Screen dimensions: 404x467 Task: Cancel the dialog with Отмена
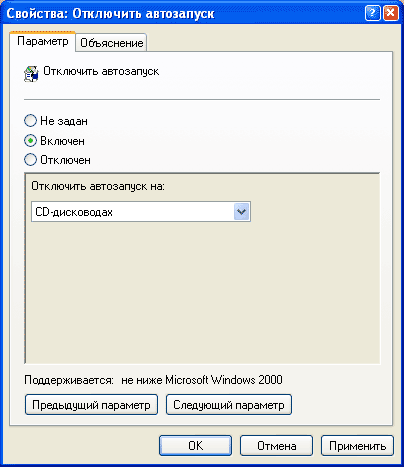click(x=276, y=446)
